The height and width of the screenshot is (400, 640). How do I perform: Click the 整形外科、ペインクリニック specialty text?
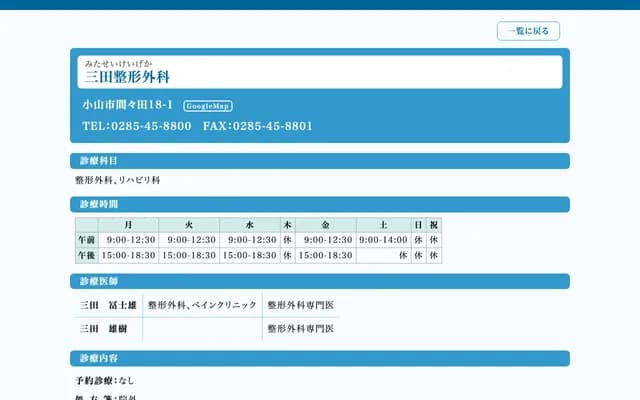(202, 305)
